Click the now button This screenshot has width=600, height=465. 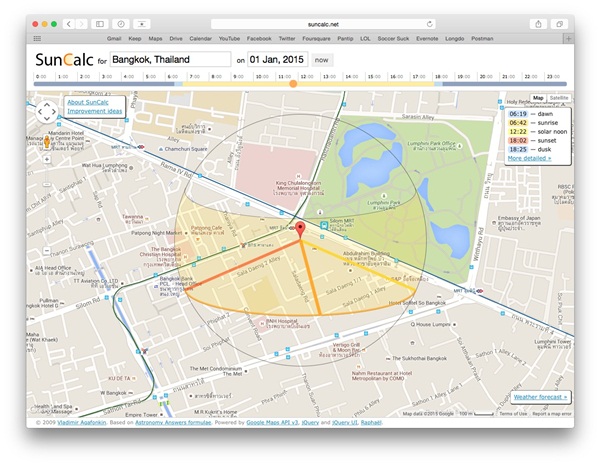pyautogui.click(x=321, y=60)
